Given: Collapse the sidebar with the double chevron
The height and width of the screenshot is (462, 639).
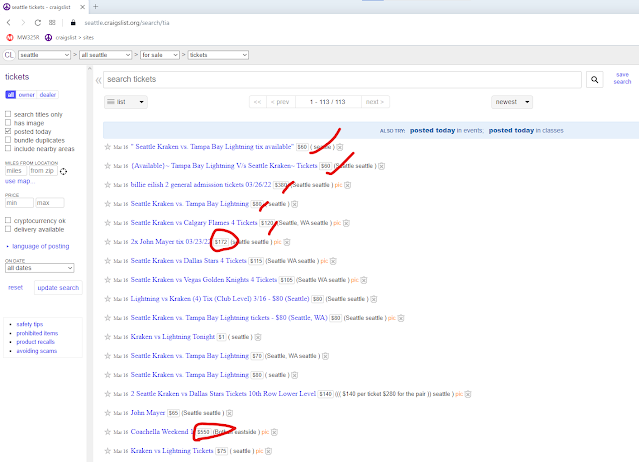Looking at the screenshot, I should 98,80.
